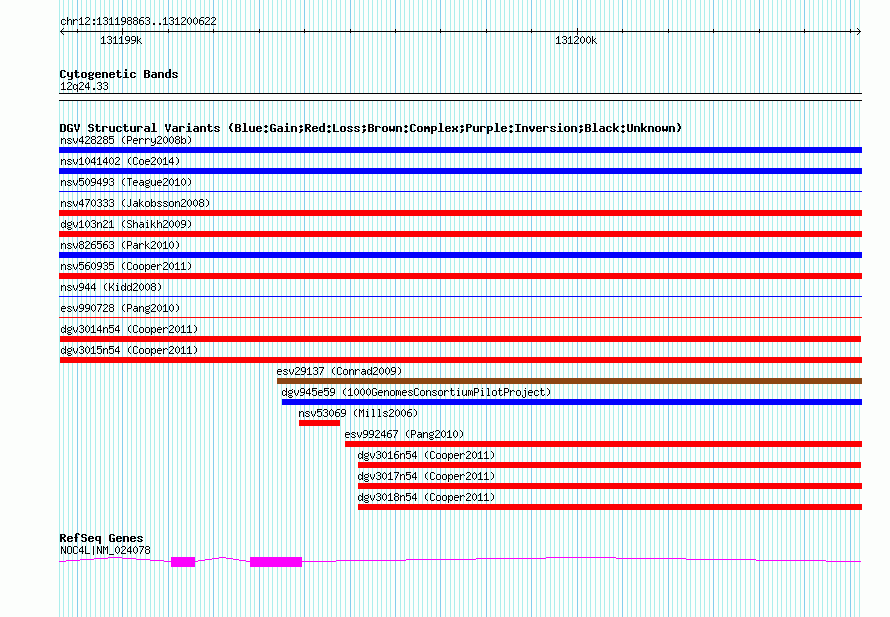The image size is (890, 617).
Task: Select the blue bar under nsv826563
Action: 460,255
